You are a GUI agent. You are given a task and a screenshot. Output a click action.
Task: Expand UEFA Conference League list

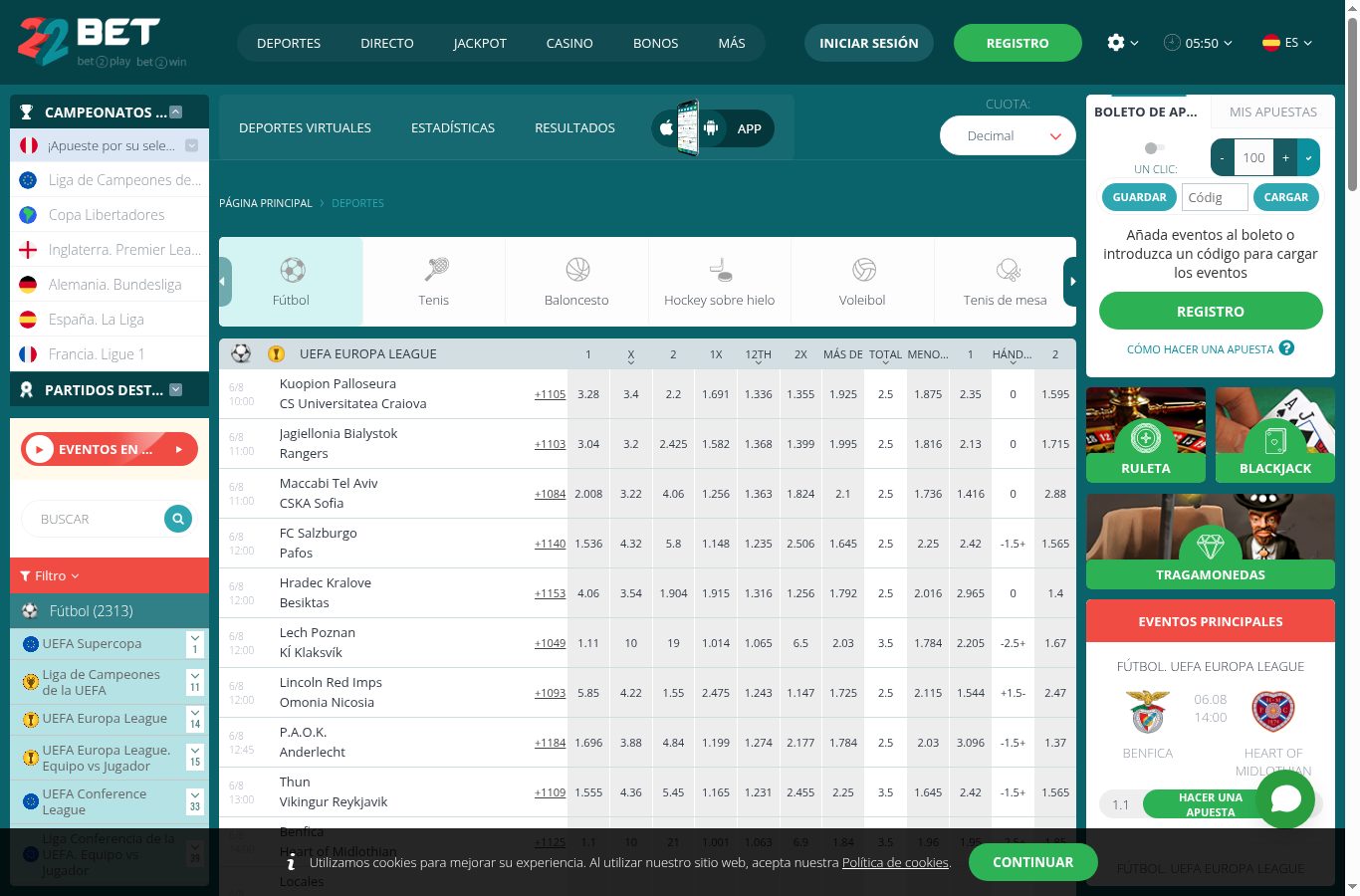point(195,801)
